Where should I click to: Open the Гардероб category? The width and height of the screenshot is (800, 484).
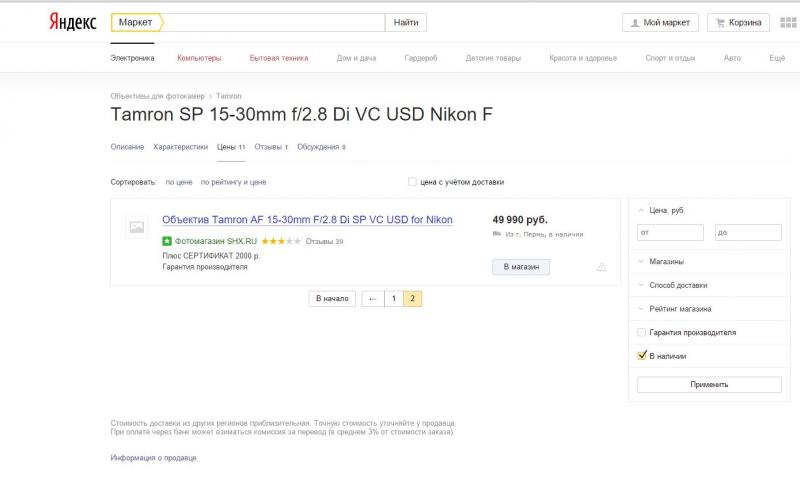tap(420, 58)
